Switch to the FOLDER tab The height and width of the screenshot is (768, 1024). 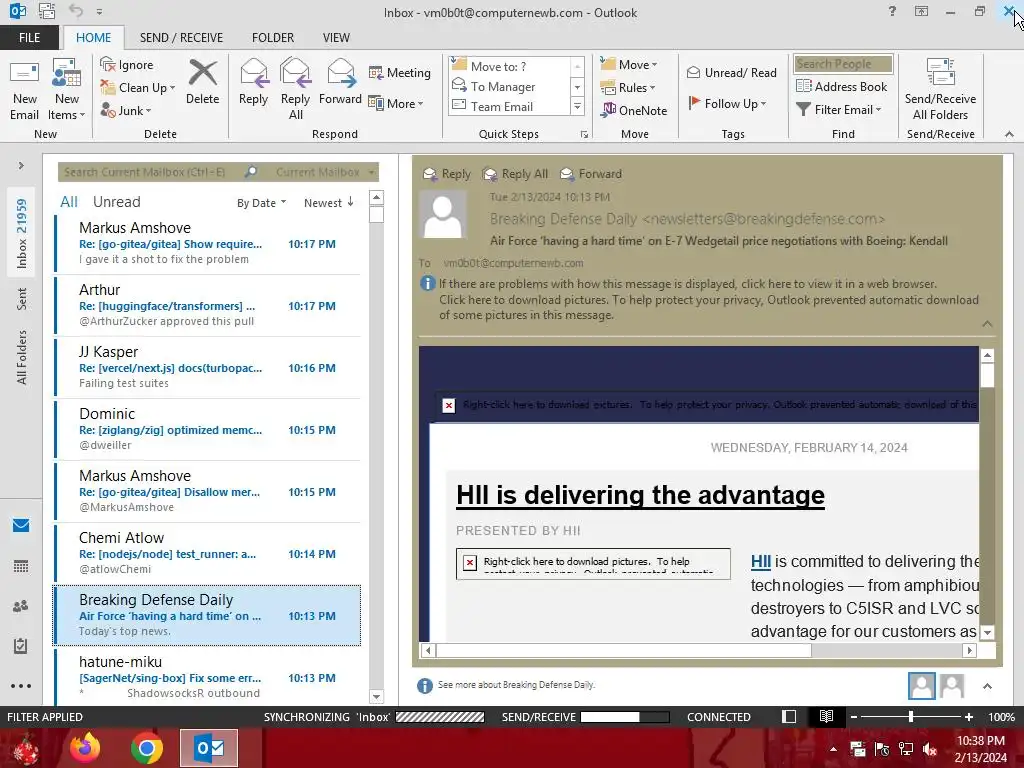coord(273,38)
